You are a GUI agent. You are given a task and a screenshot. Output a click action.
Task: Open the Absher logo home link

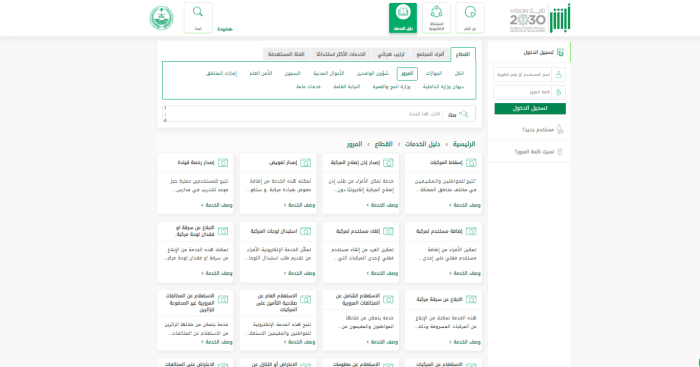pyautogui.click(x=560, y=18)
